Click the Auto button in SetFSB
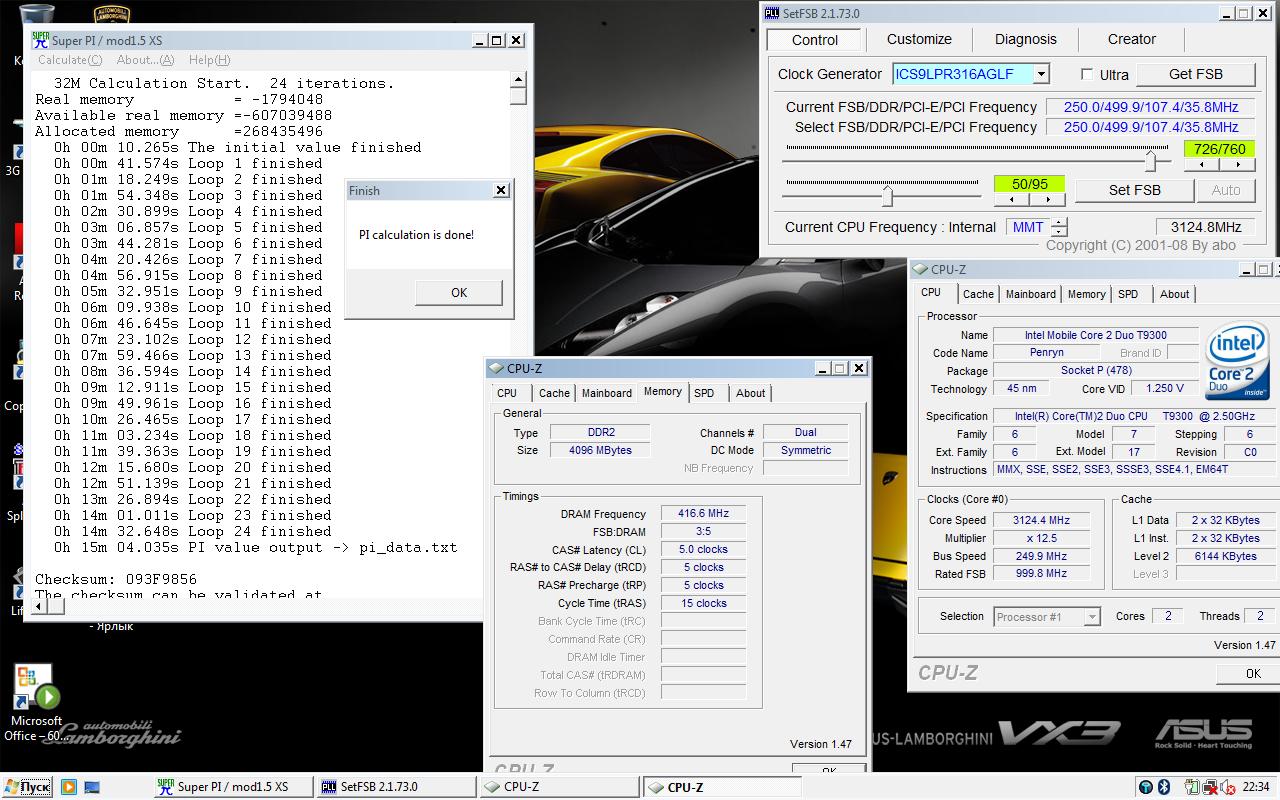 1225,190
